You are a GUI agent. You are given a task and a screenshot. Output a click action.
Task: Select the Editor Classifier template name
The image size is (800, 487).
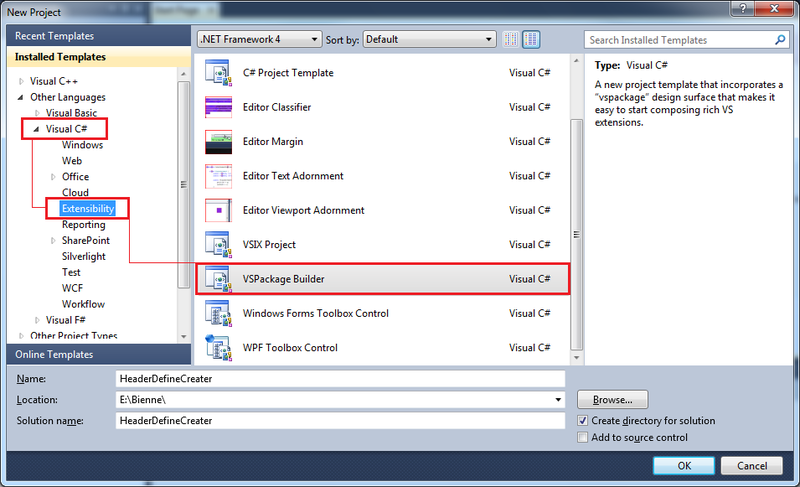coord(277,107)
